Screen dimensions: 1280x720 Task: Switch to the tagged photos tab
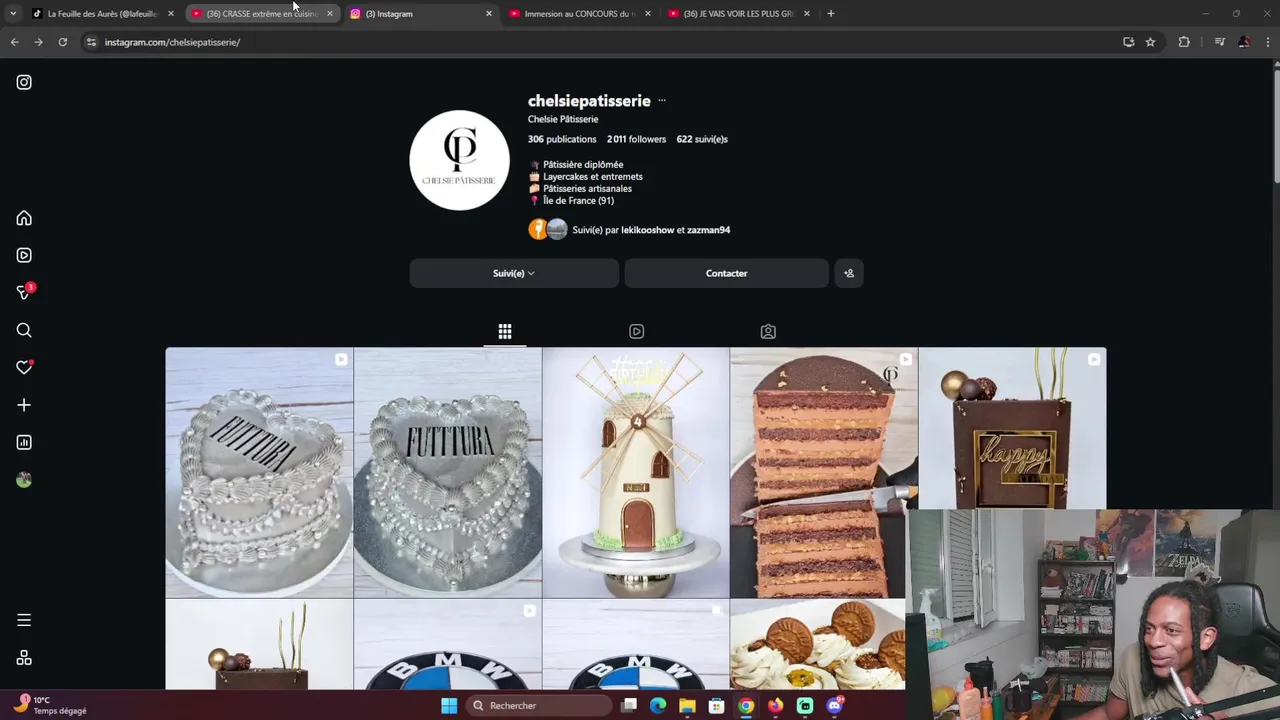(768, 331)
